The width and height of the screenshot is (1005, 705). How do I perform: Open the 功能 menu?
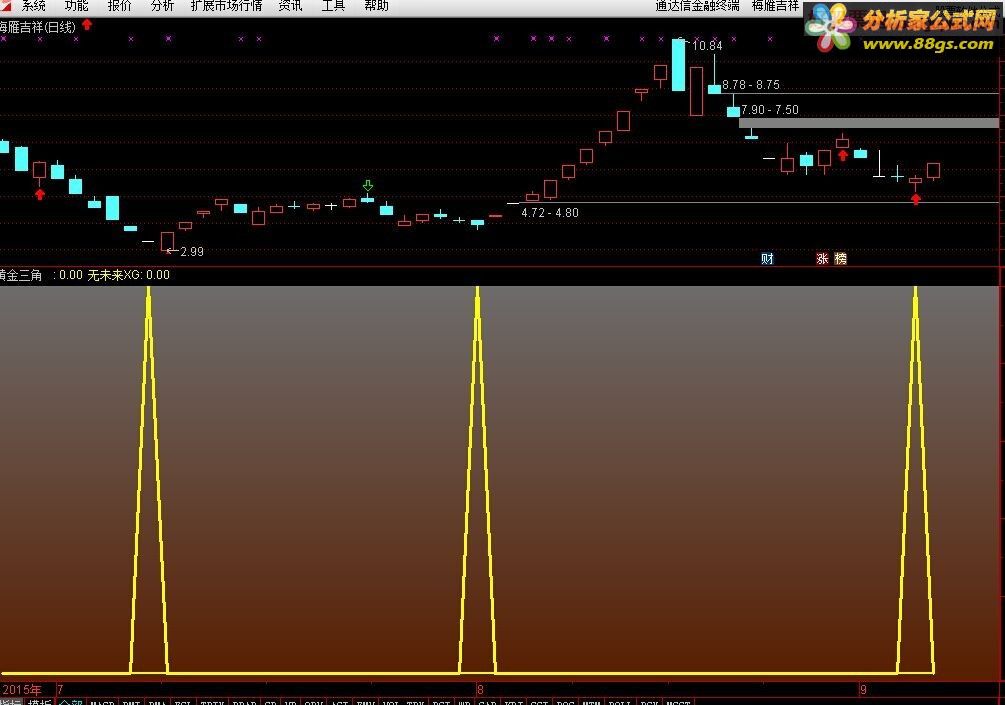76,6
